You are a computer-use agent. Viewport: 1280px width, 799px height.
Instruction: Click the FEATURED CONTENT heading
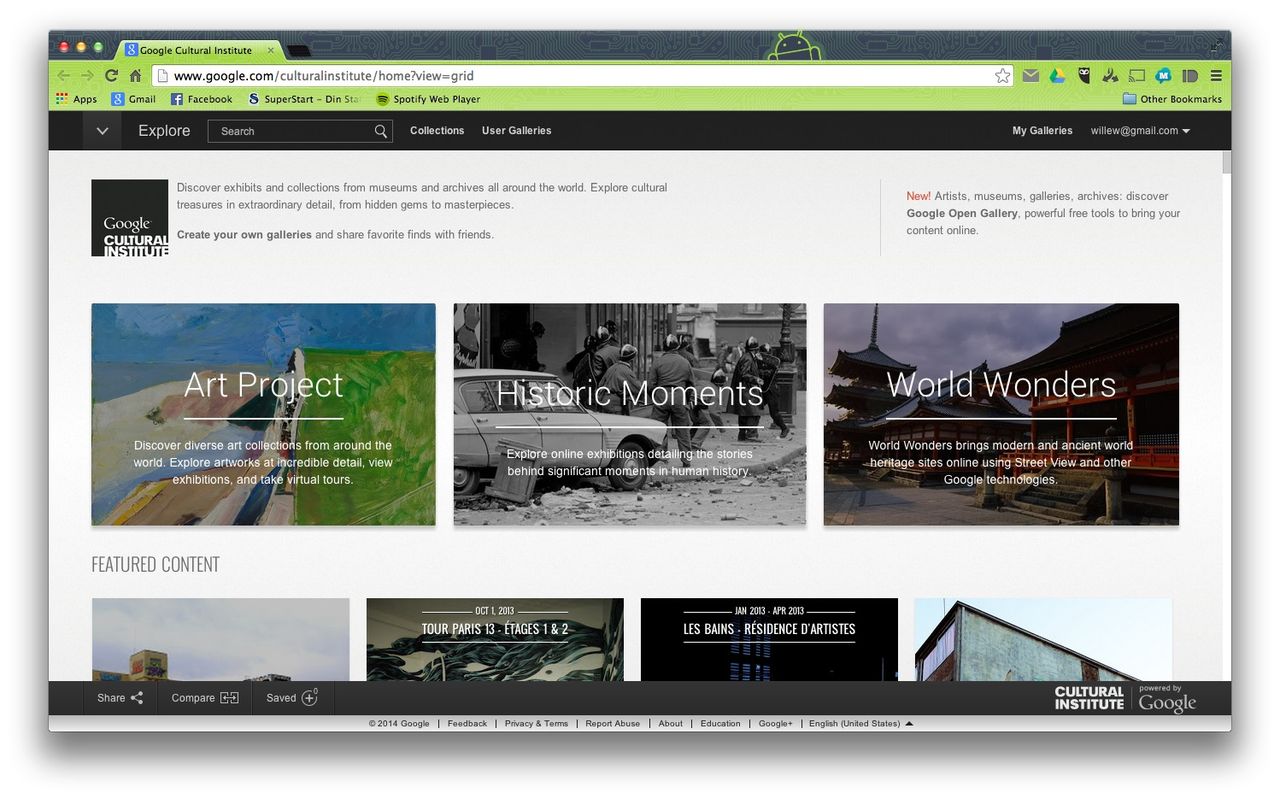155,565
